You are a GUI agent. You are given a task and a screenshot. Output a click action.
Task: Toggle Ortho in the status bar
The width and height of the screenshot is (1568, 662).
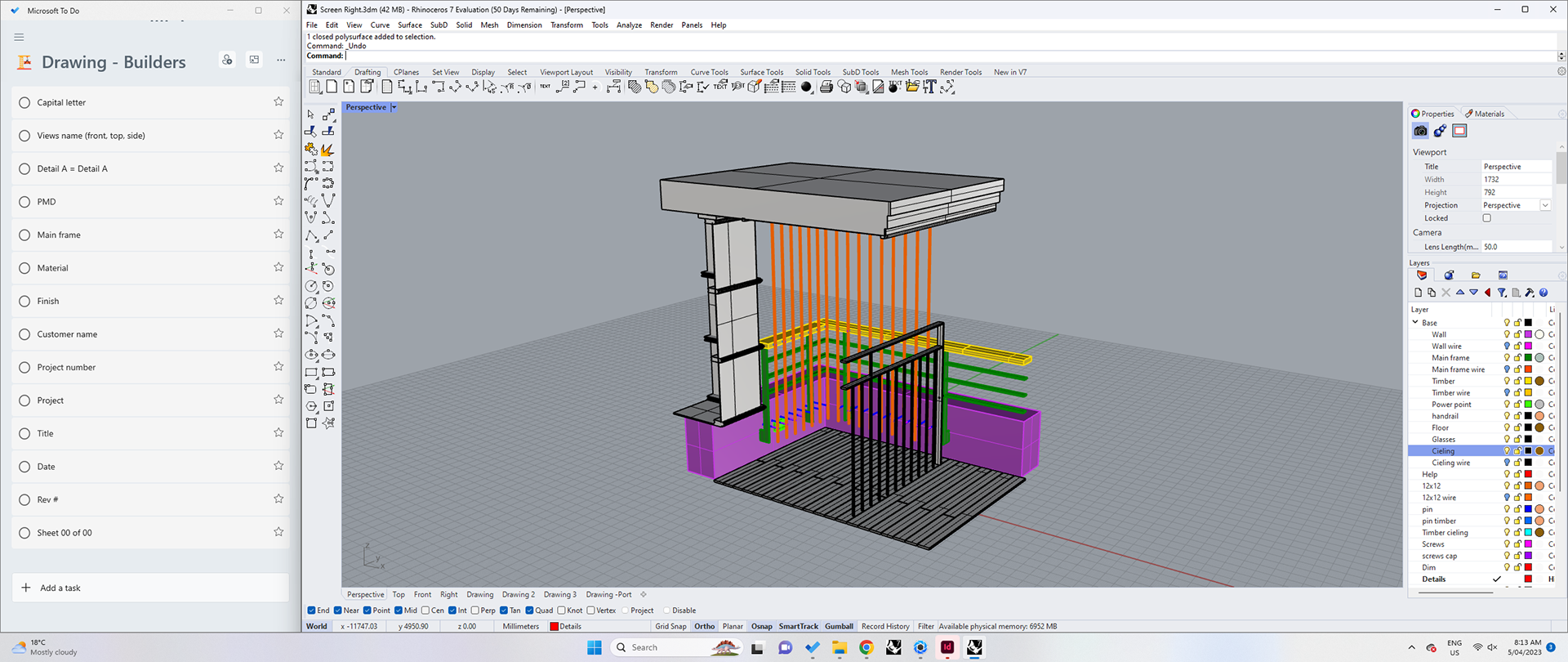[704, 627]
